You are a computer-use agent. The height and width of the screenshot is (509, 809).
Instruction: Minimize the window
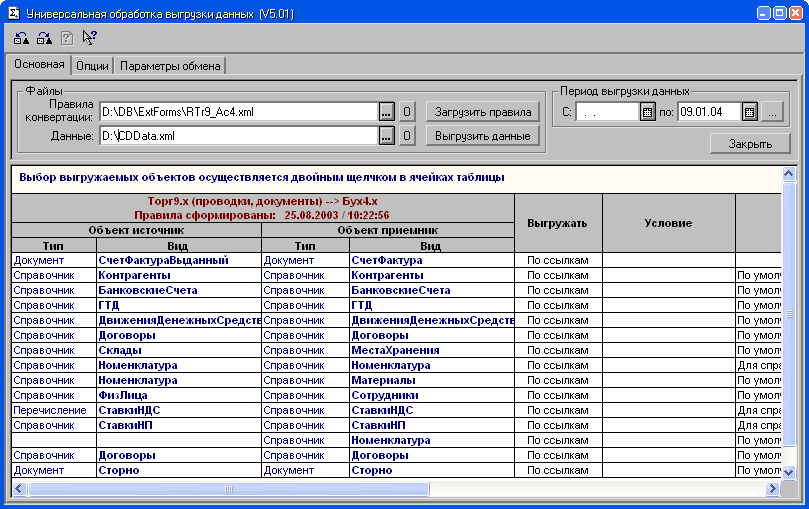[x=764, y=13]
